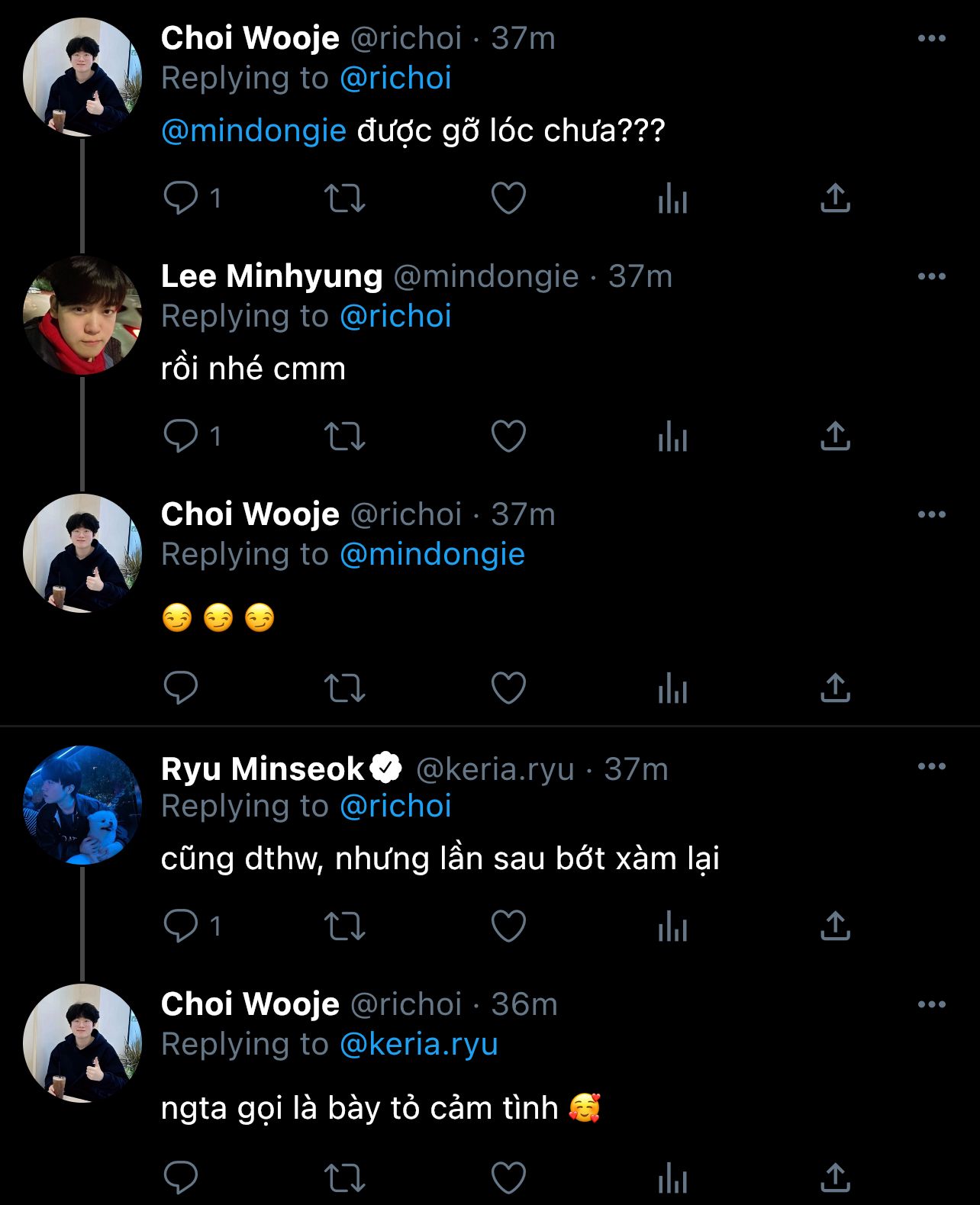The width and height of the screenshot is (980, 1205).
Task: Open the blue @mindongie mention in first tweet's text
Action: [x=253, y=131]
